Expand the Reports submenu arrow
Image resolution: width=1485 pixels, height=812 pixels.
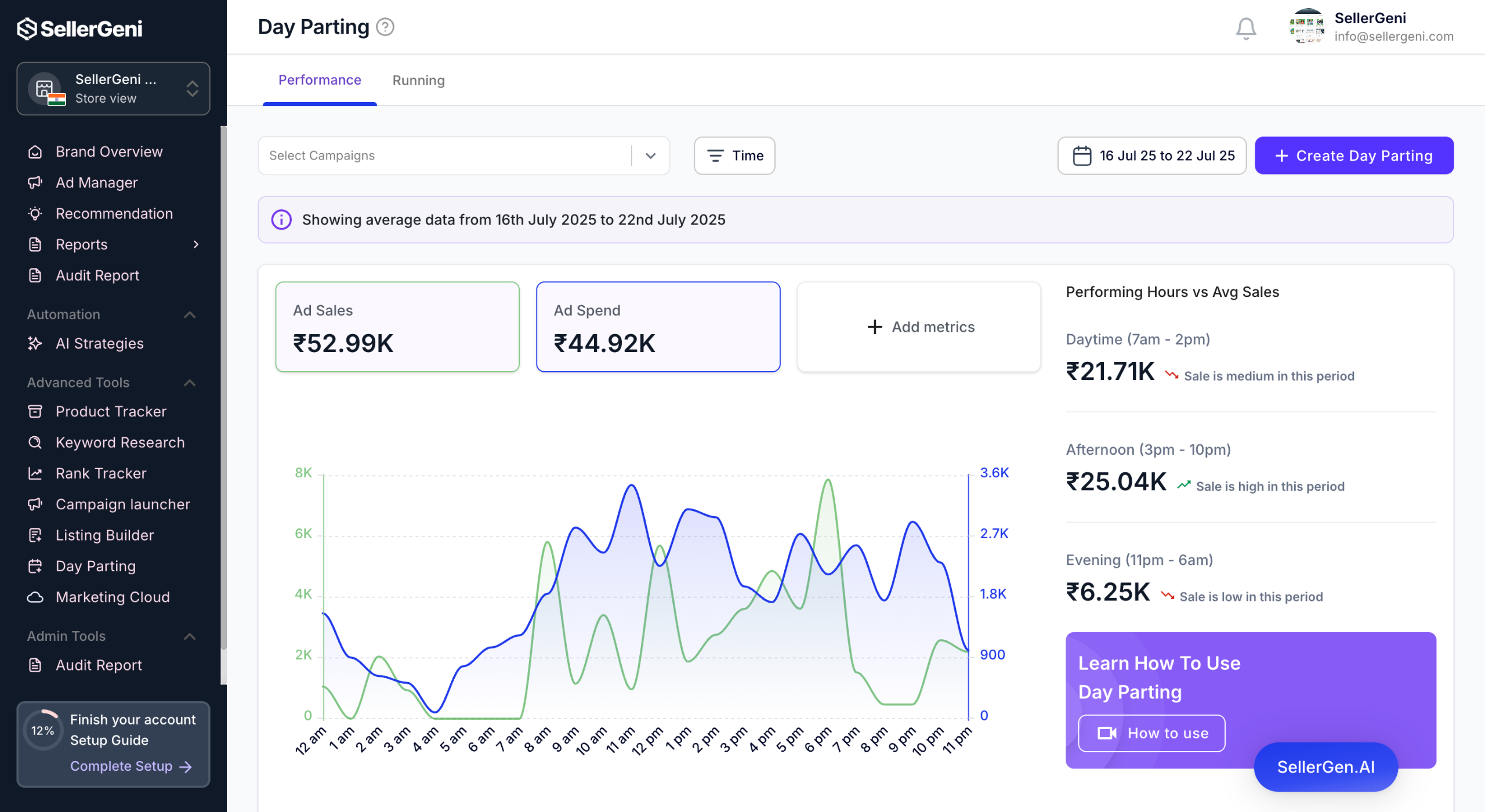195,244
